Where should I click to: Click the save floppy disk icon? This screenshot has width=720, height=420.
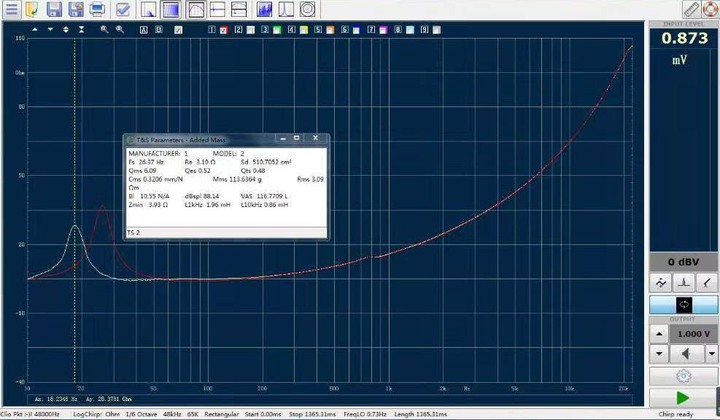(54, 9)
